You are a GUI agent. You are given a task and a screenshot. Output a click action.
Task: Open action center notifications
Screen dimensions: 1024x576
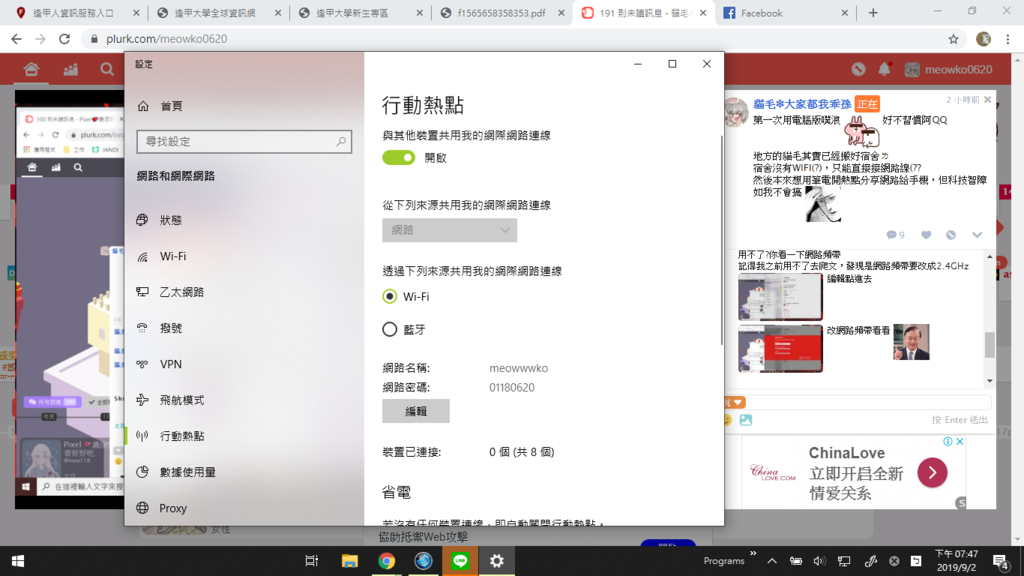pos(1001,561)
